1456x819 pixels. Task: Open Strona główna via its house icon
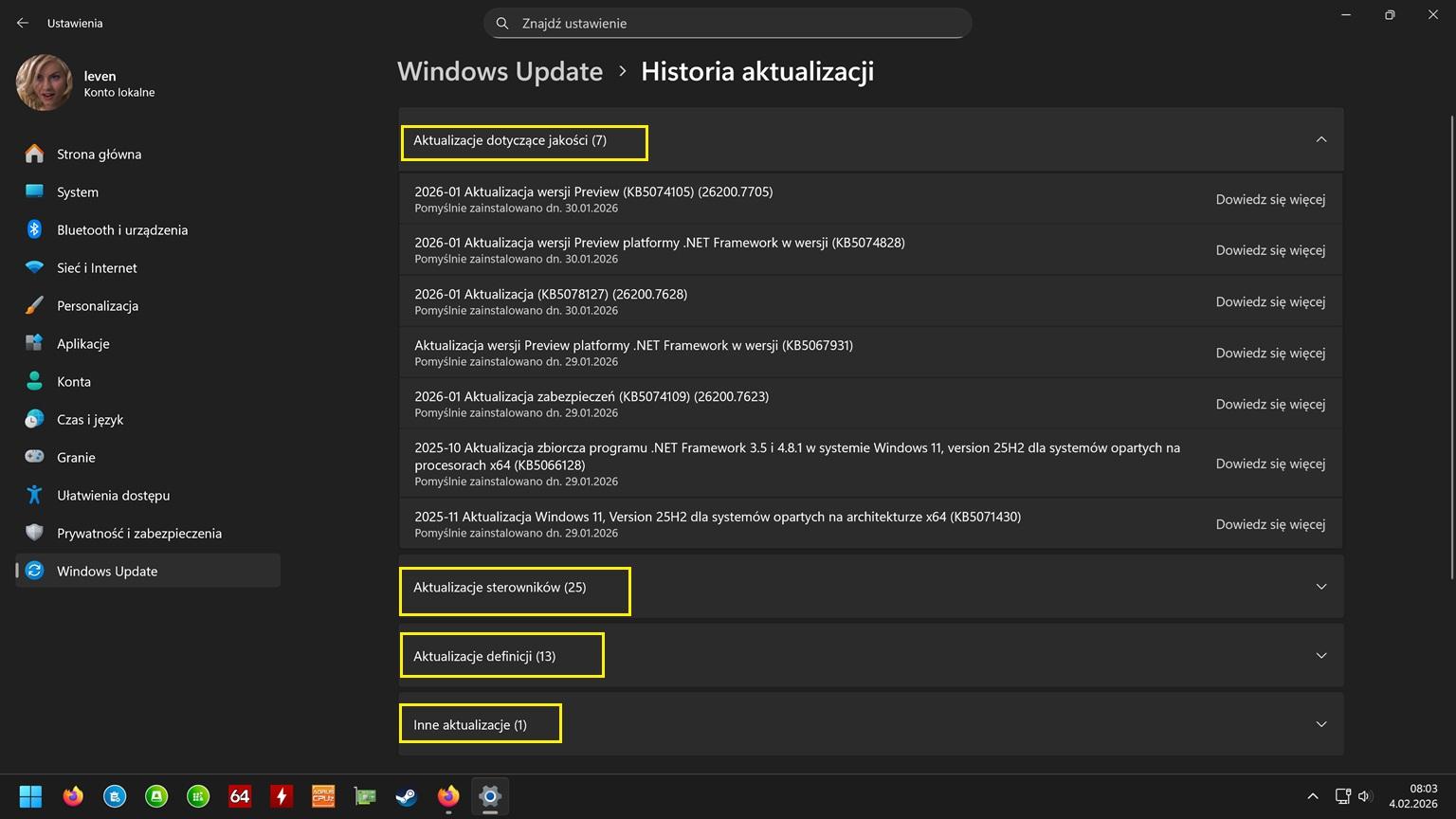point(34,154)
